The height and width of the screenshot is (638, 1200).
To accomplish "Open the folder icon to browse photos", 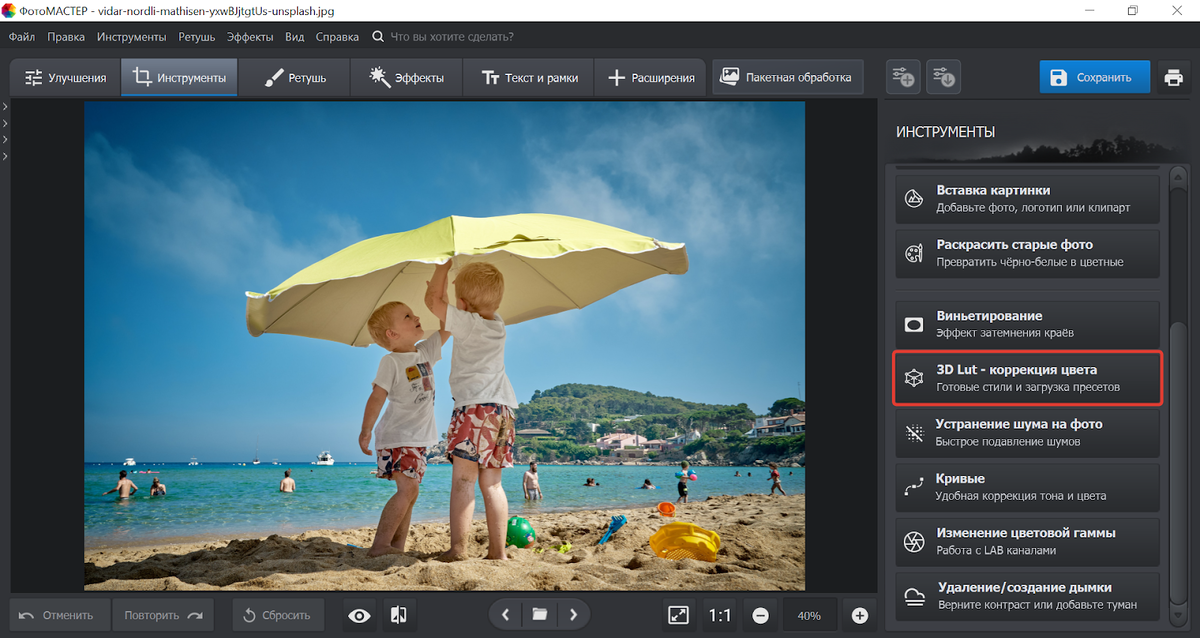I will pyautogui.click(x=540, y=615).
